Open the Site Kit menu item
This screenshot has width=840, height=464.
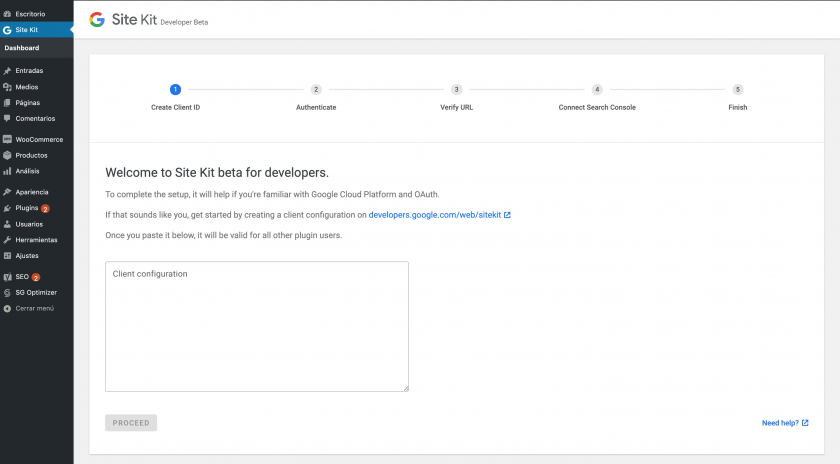point(27,30)
